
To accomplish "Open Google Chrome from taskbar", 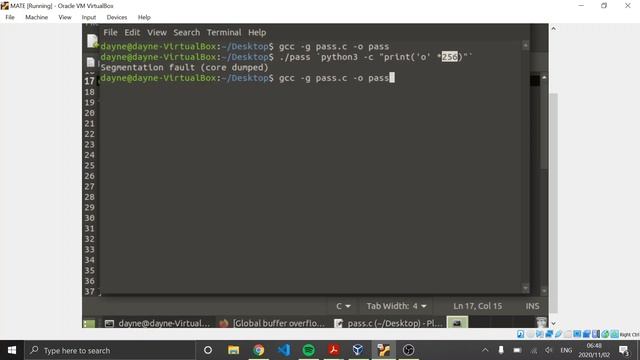I will tap(258, 350).
